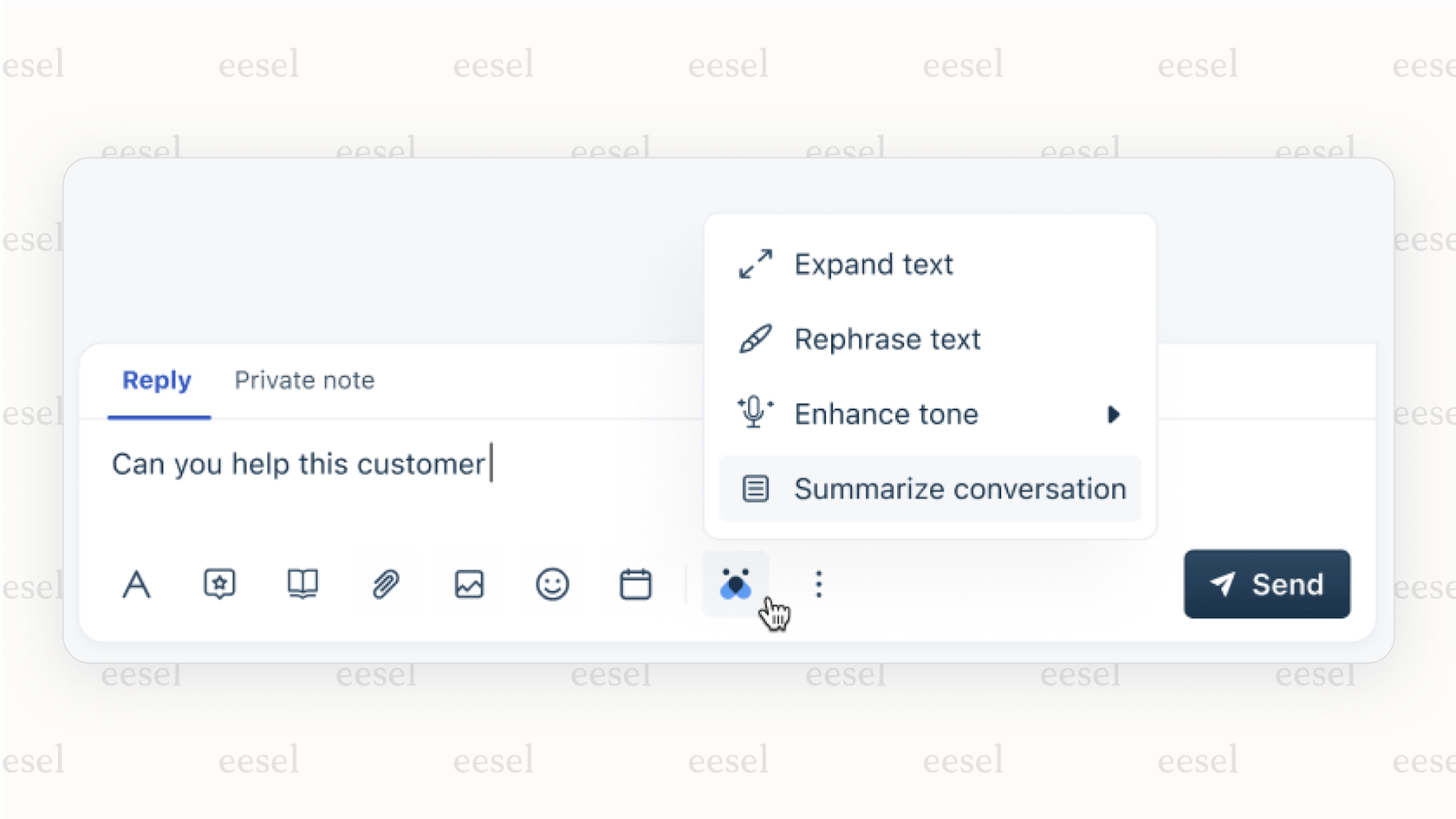Click the calendar scheduling icon
The width and height of the screenshot is (1456, 819).
click(x=635, y=584)
